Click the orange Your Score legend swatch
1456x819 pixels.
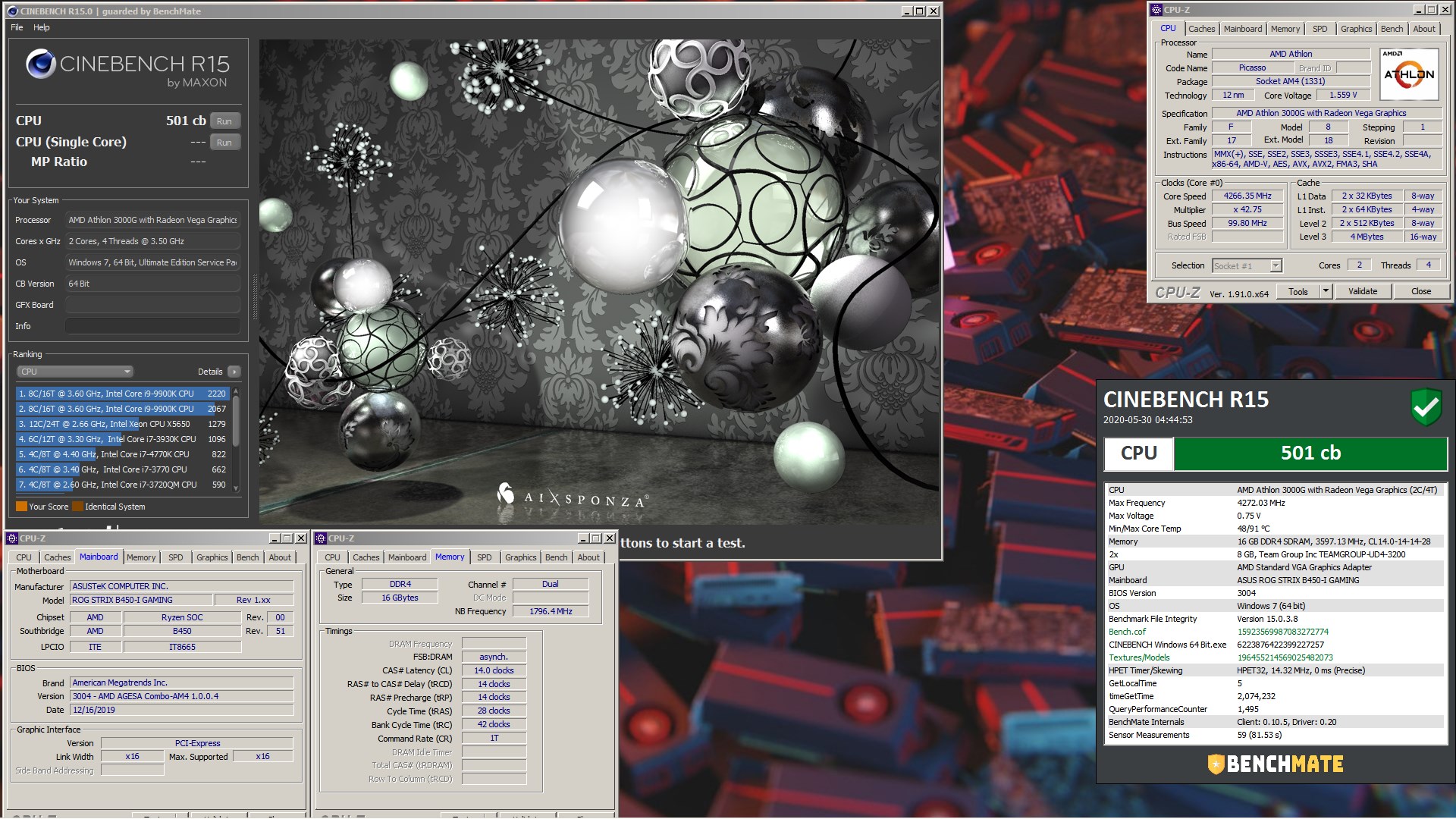coord(21,507)
